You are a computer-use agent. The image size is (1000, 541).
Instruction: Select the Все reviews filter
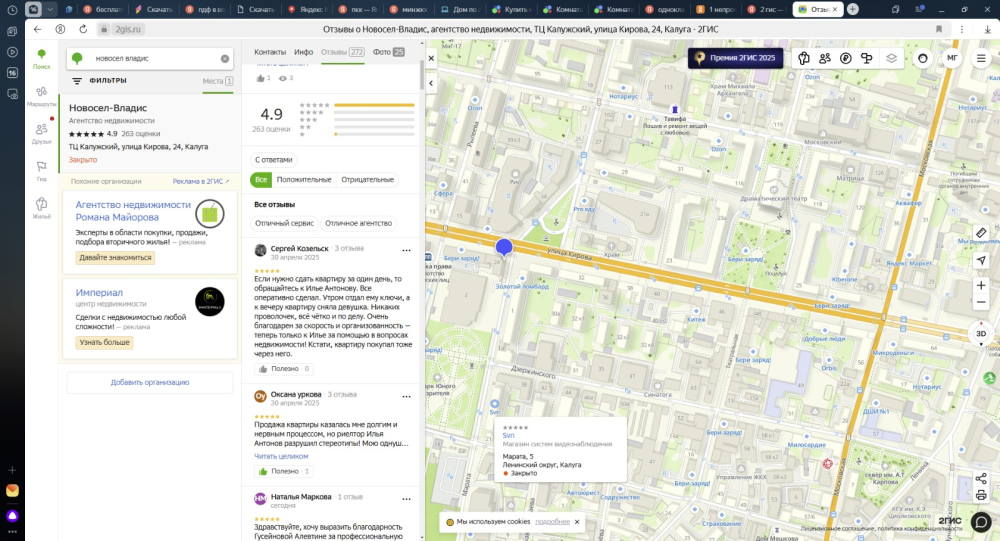click(261, 180)
